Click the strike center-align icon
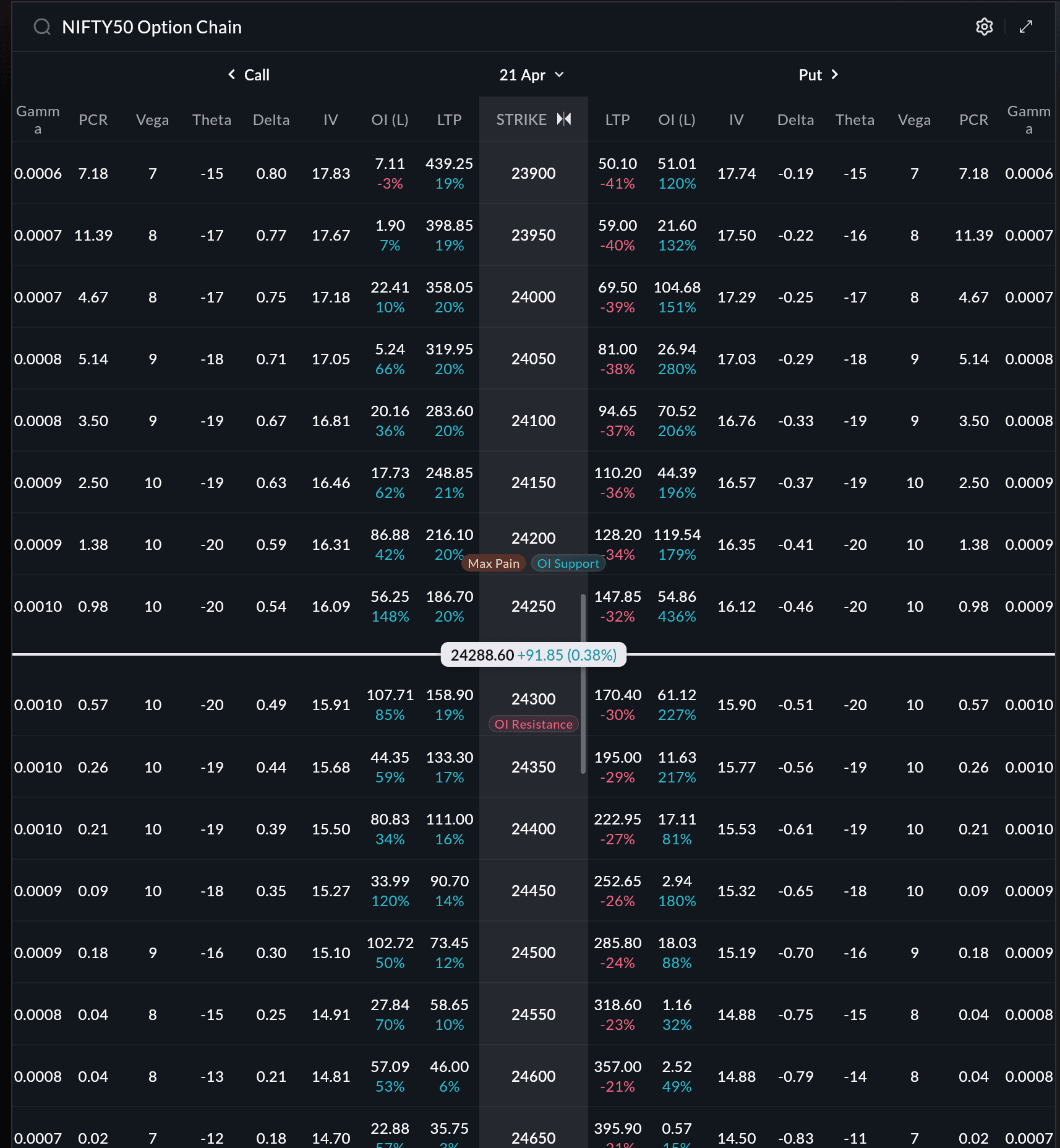Screen dimensions: 1060x1148 pyautogui.click(x=564, y=119)
